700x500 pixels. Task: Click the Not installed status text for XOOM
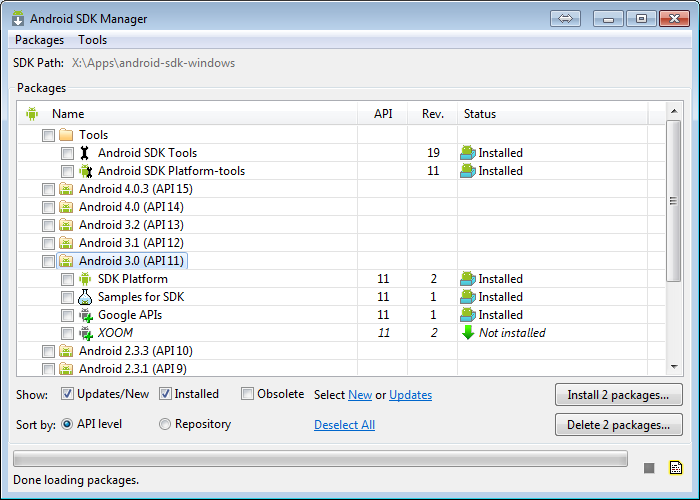(512, 333)
